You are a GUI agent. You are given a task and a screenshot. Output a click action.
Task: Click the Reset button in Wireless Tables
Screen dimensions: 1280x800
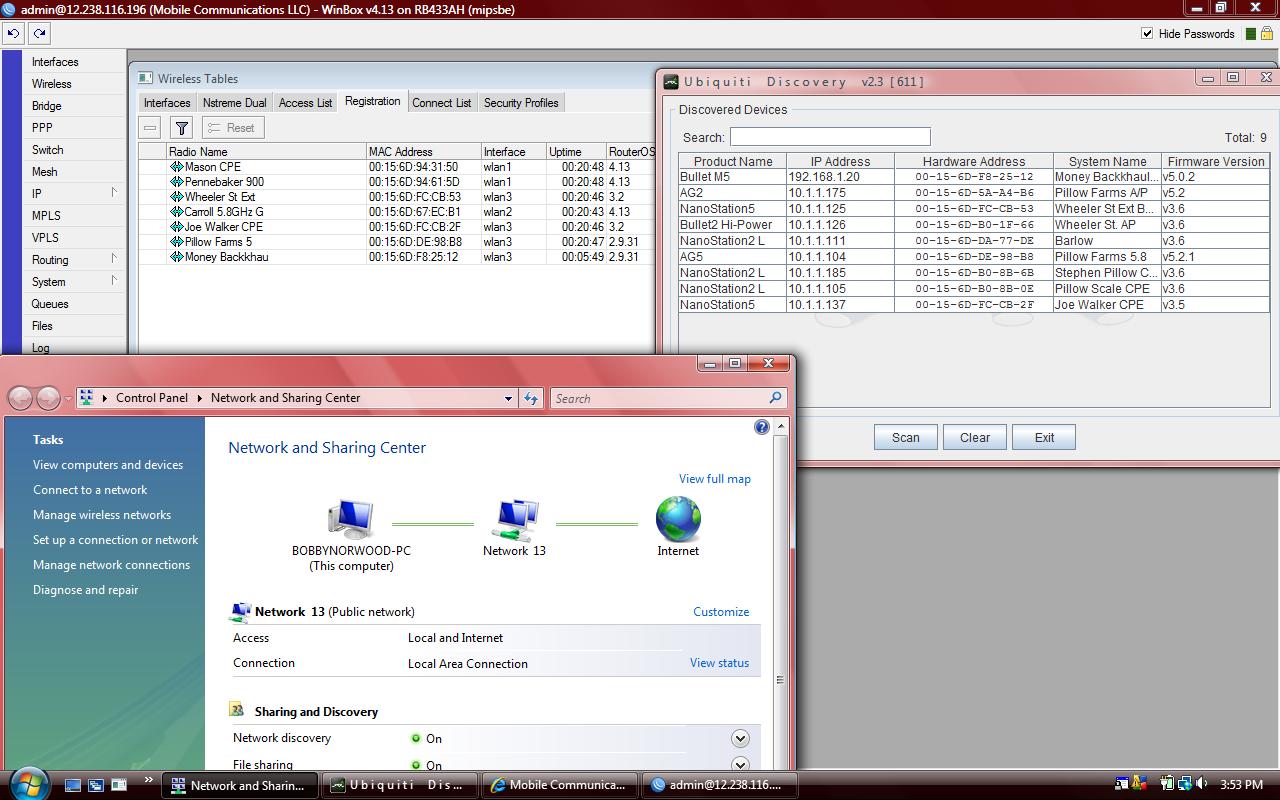(232, 128)
